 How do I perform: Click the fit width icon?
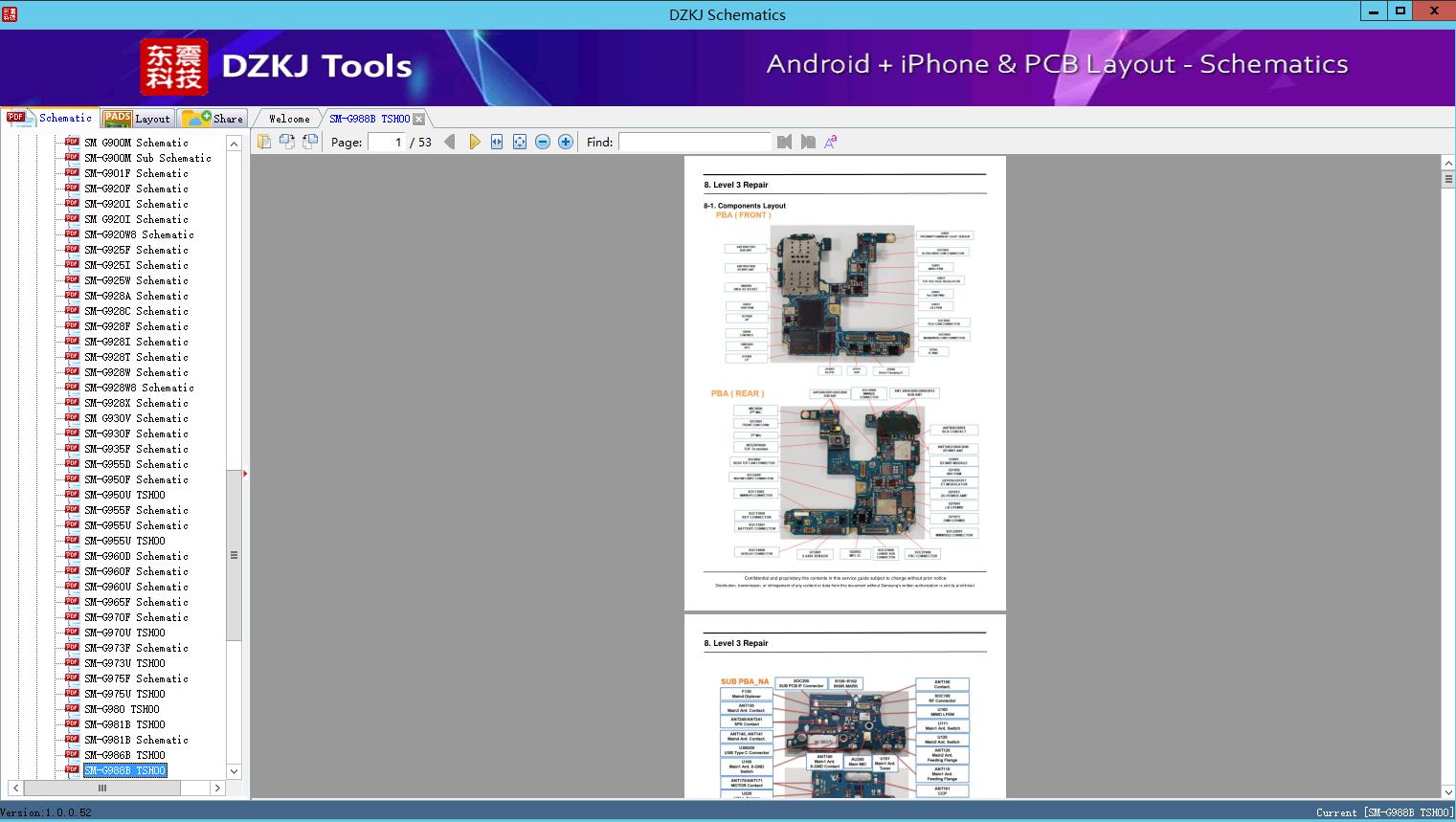[x=497, y=142]
